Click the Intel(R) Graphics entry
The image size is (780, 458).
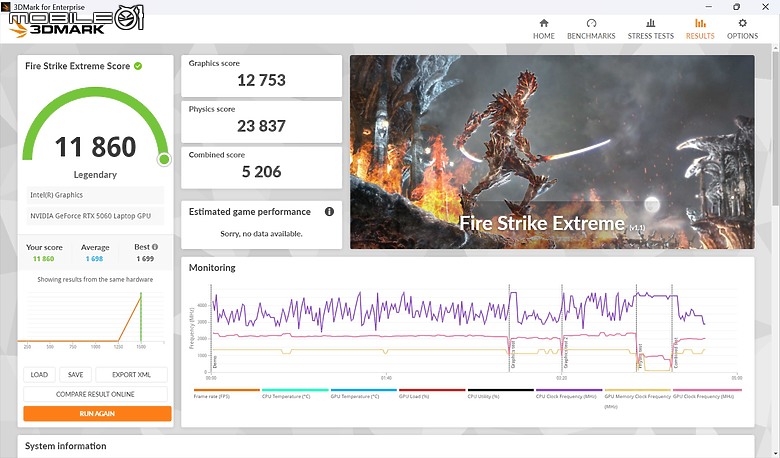click(x=95, y=195)
